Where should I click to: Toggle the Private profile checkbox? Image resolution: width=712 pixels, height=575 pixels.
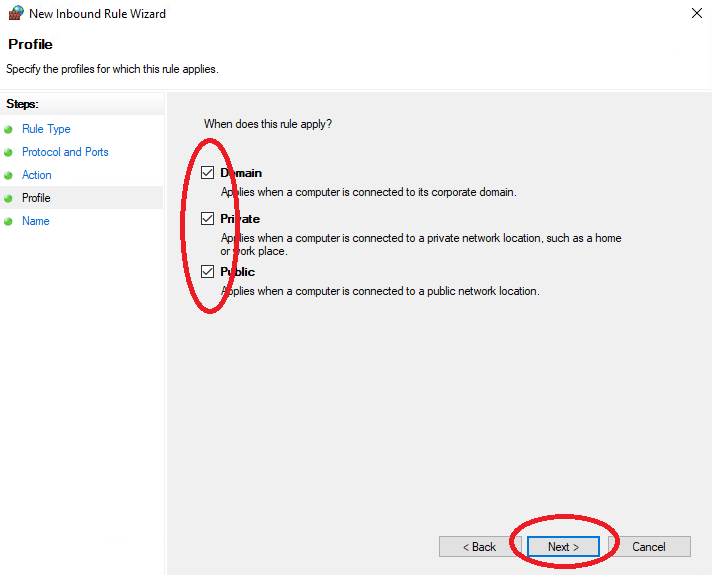208,218
